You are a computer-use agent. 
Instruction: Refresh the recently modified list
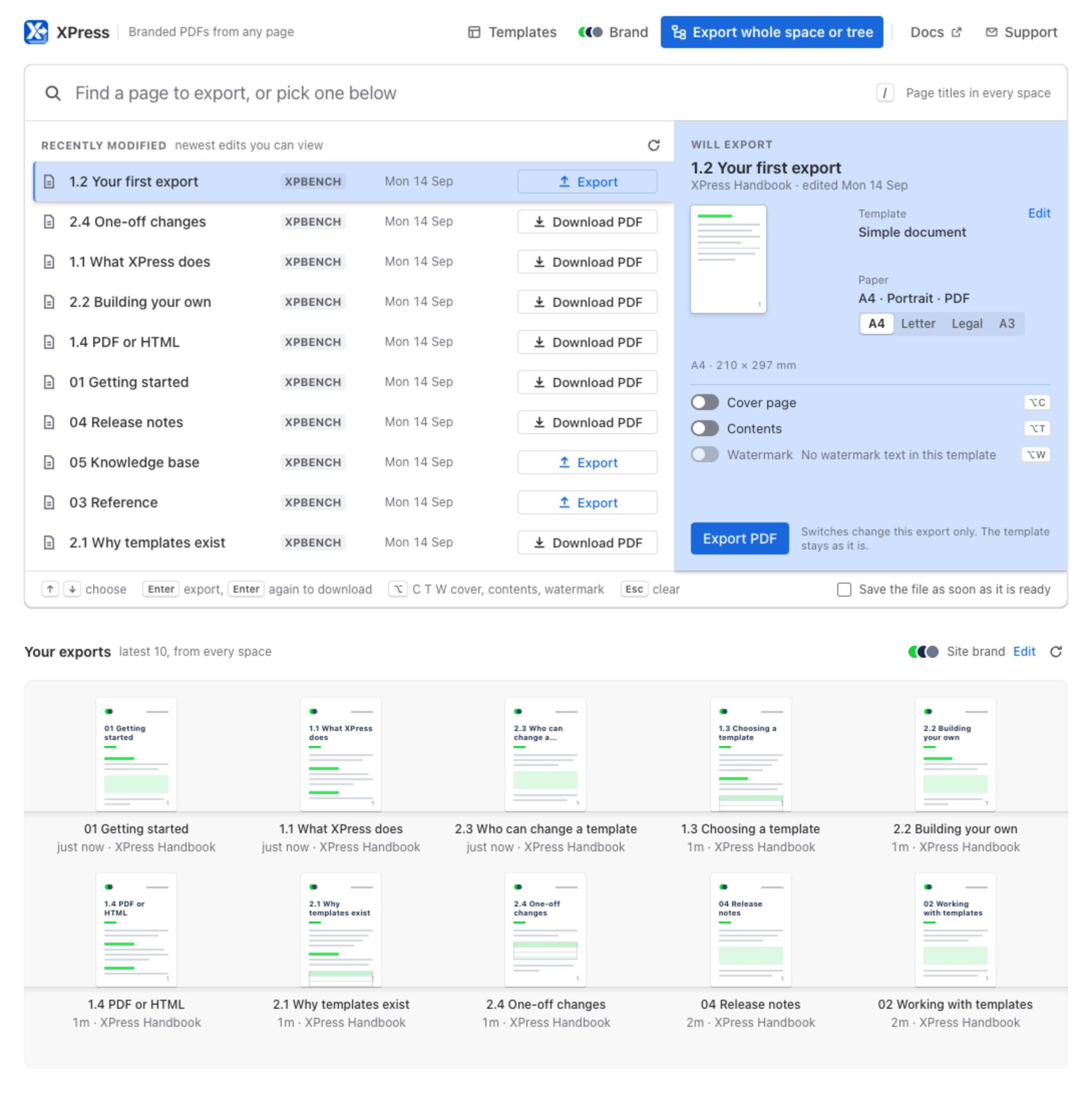pyautogui.click(x=653, y=145)
